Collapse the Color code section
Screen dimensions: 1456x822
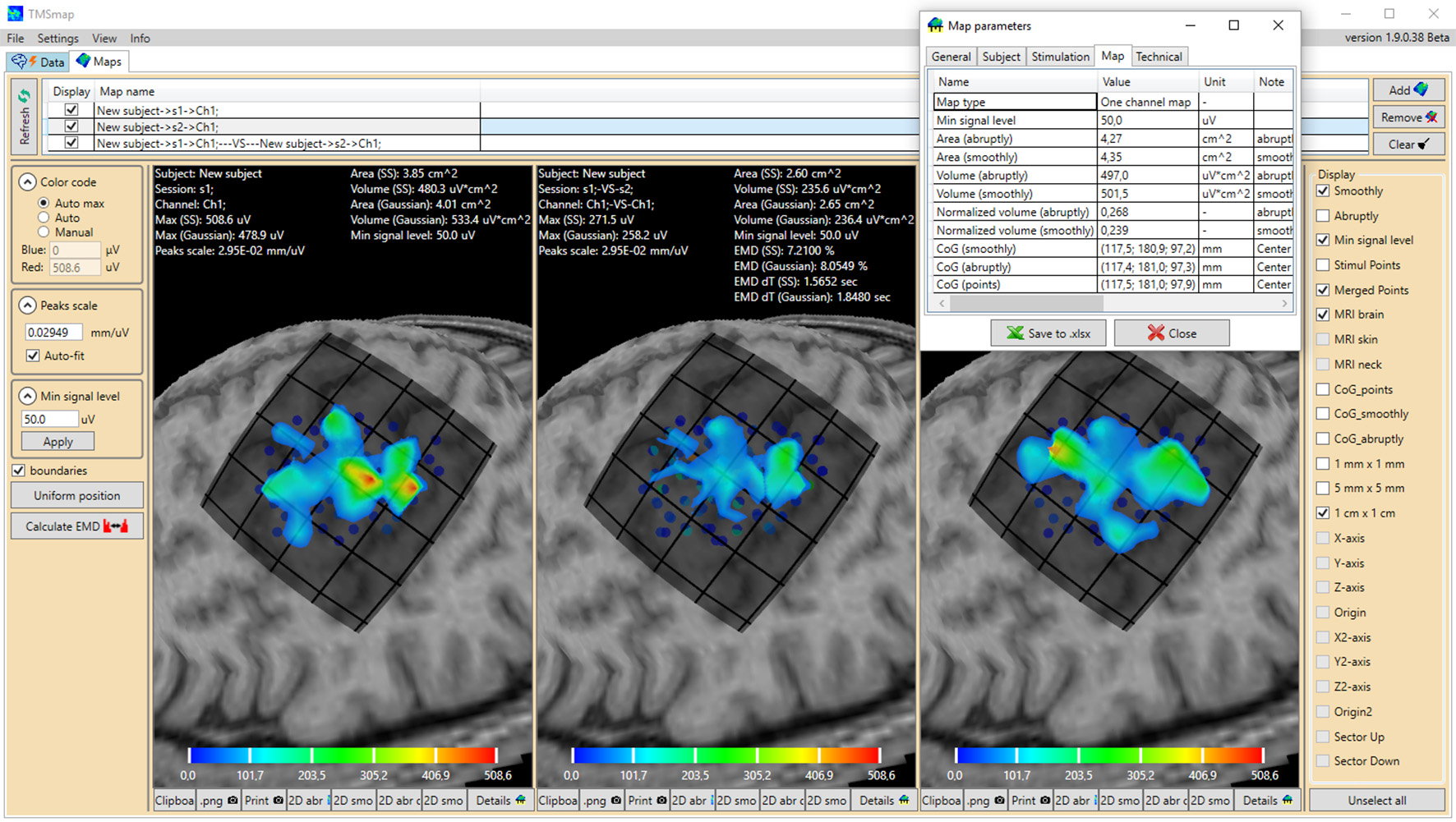pyautogui.click(x=27, y=182)
